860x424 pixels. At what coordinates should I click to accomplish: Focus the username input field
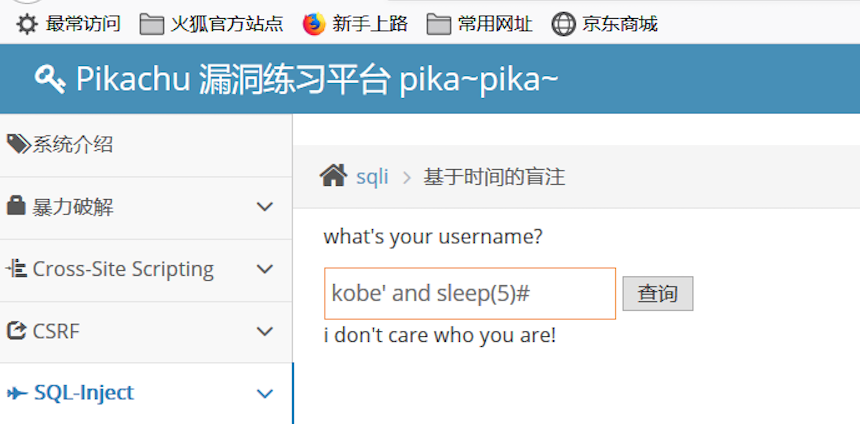coord(470,293)
